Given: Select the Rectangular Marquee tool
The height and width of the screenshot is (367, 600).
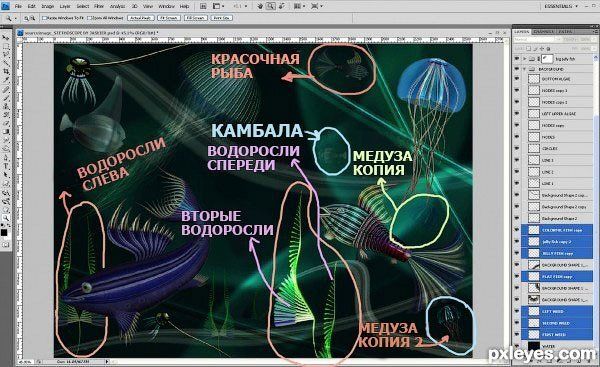Looking at the screenshot, I should (5, 46).
